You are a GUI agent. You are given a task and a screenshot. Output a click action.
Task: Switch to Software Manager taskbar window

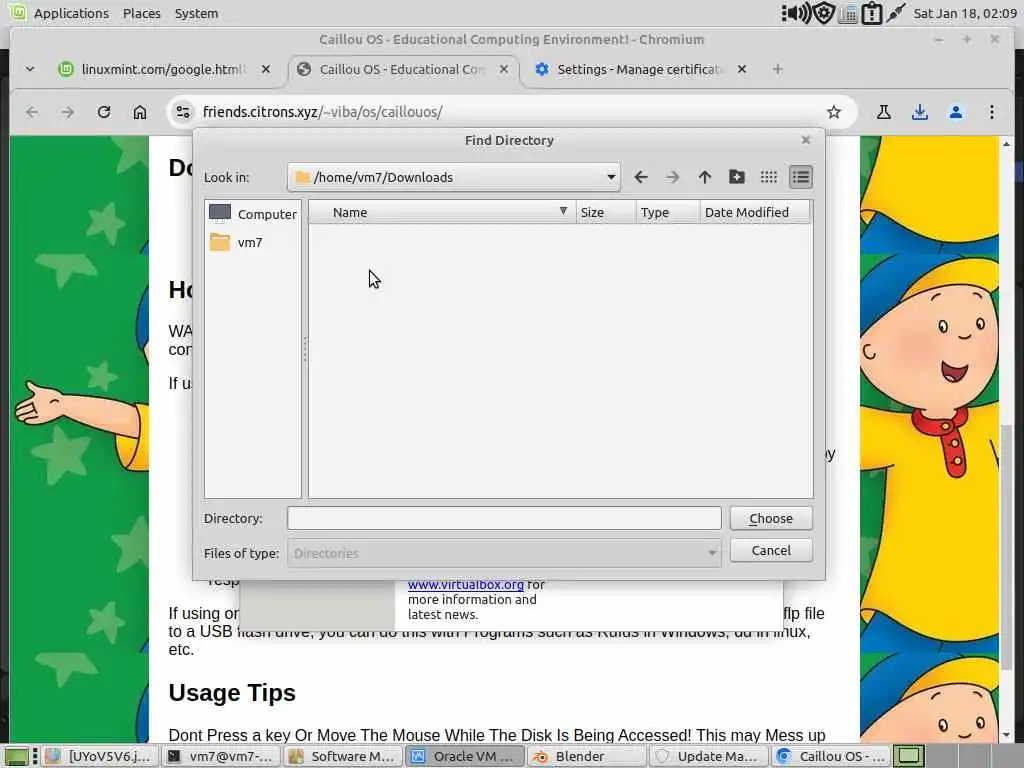[x=342, y=756]
